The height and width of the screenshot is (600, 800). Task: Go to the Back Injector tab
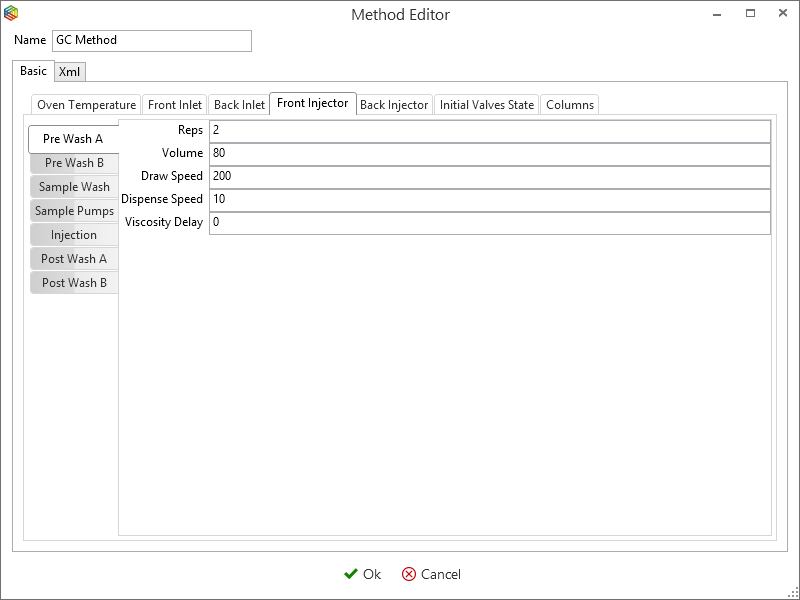(394, 105)
